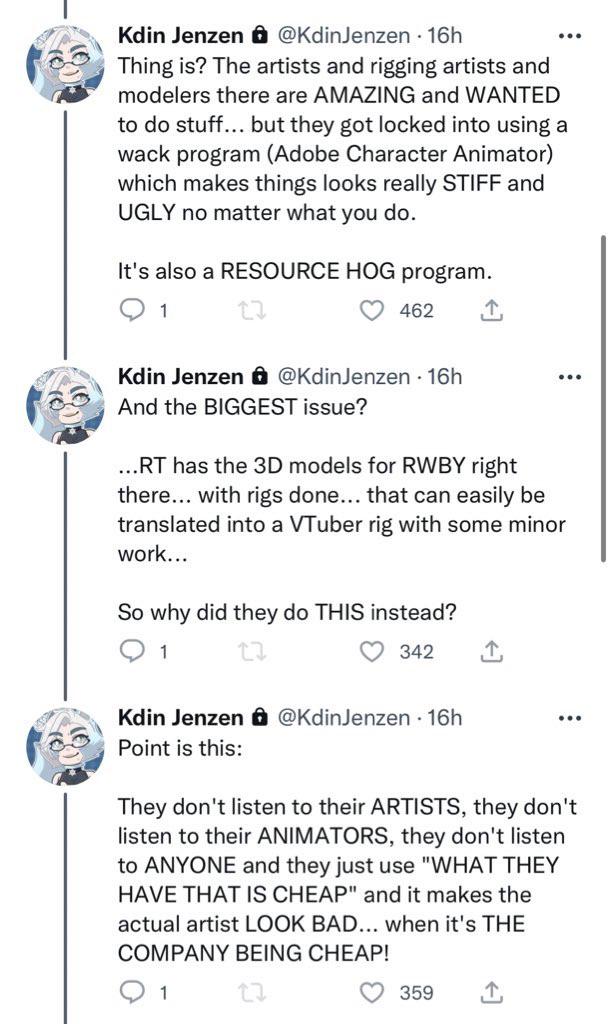This screenshot has height=1024, width=611.
Task: Click @KdinJenzen handle on second tweet
Action: (342, 377)
